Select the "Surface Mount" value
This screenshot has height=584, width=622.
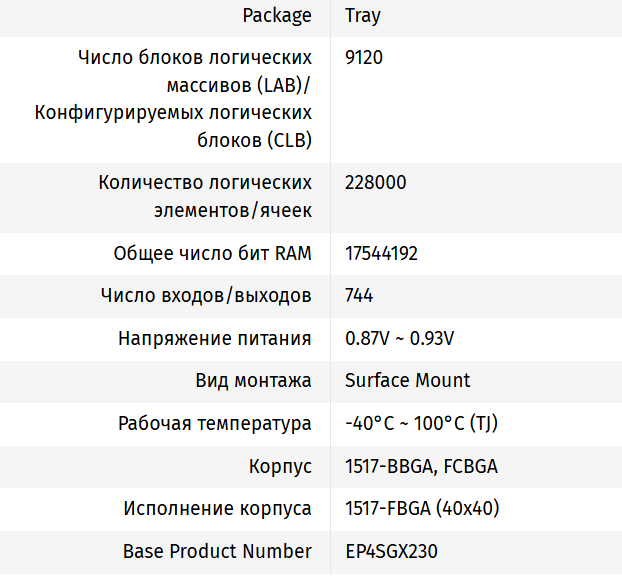[407, 381]
